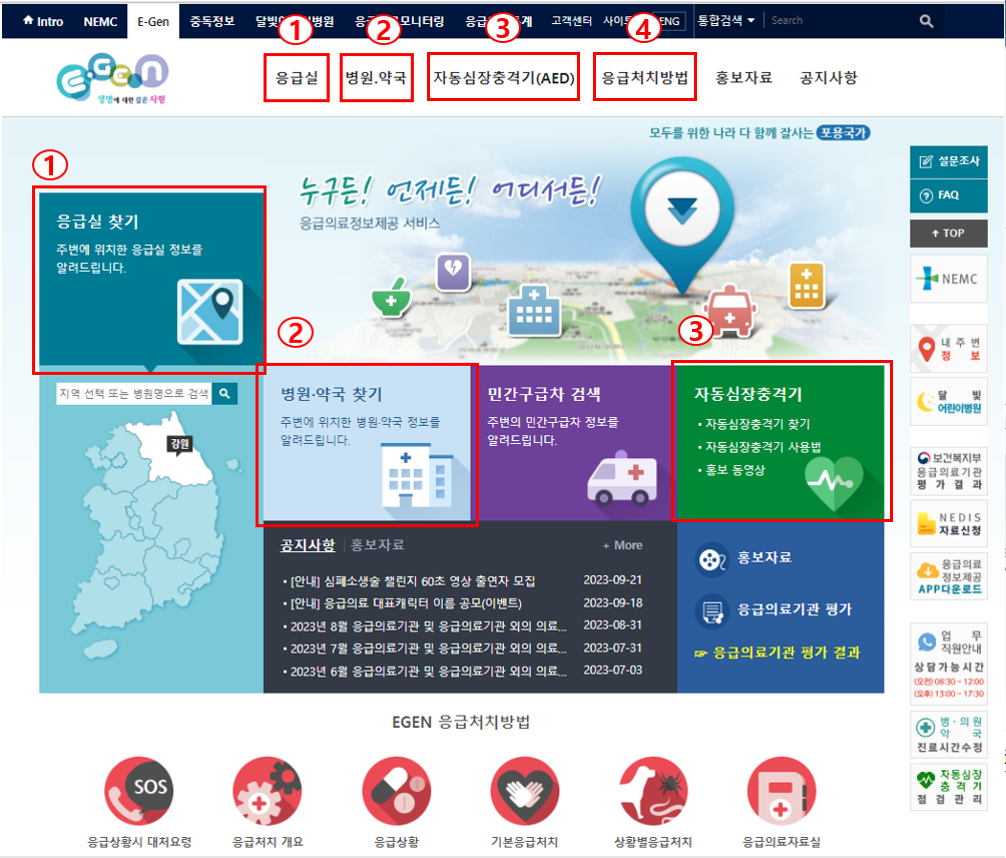Image resolution: width=1006 pixels, height=858 pixels.
Task: Open the 민간구급차 검색 tile
Action: [x=575, y=443]
